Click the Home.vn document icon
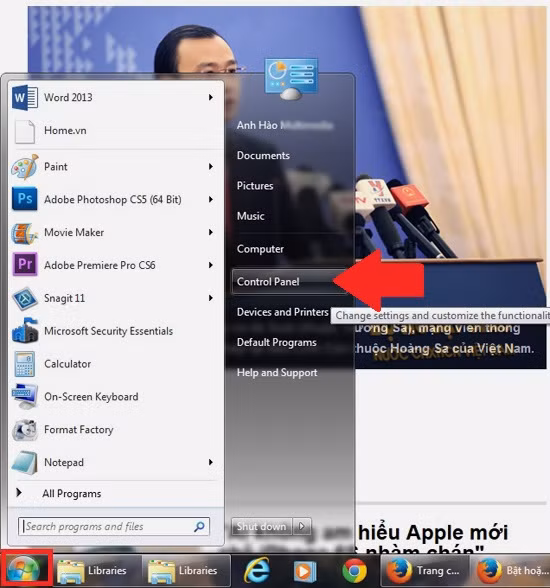The height and width of the screenshot is (588, 550). (25, 131)
